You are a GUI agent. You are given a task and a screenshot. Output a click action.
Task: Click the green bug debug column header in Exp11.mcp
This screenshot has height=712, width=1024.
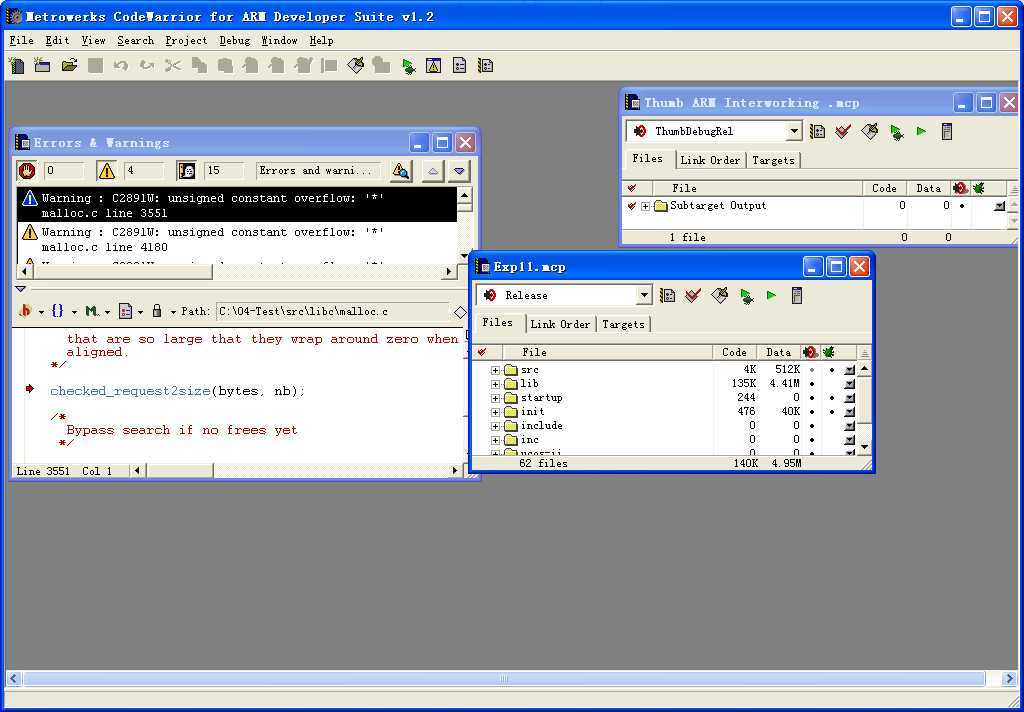[x=829, y=353]
